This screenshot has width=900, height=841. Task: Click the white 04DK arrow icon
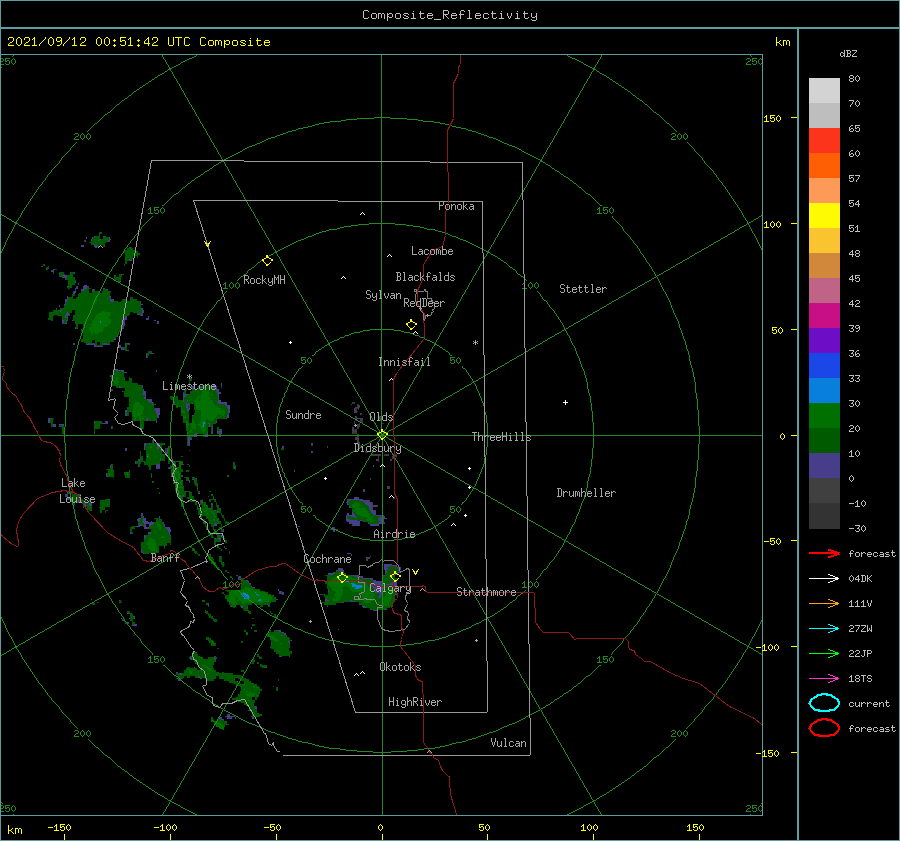(x=824, y=579)
